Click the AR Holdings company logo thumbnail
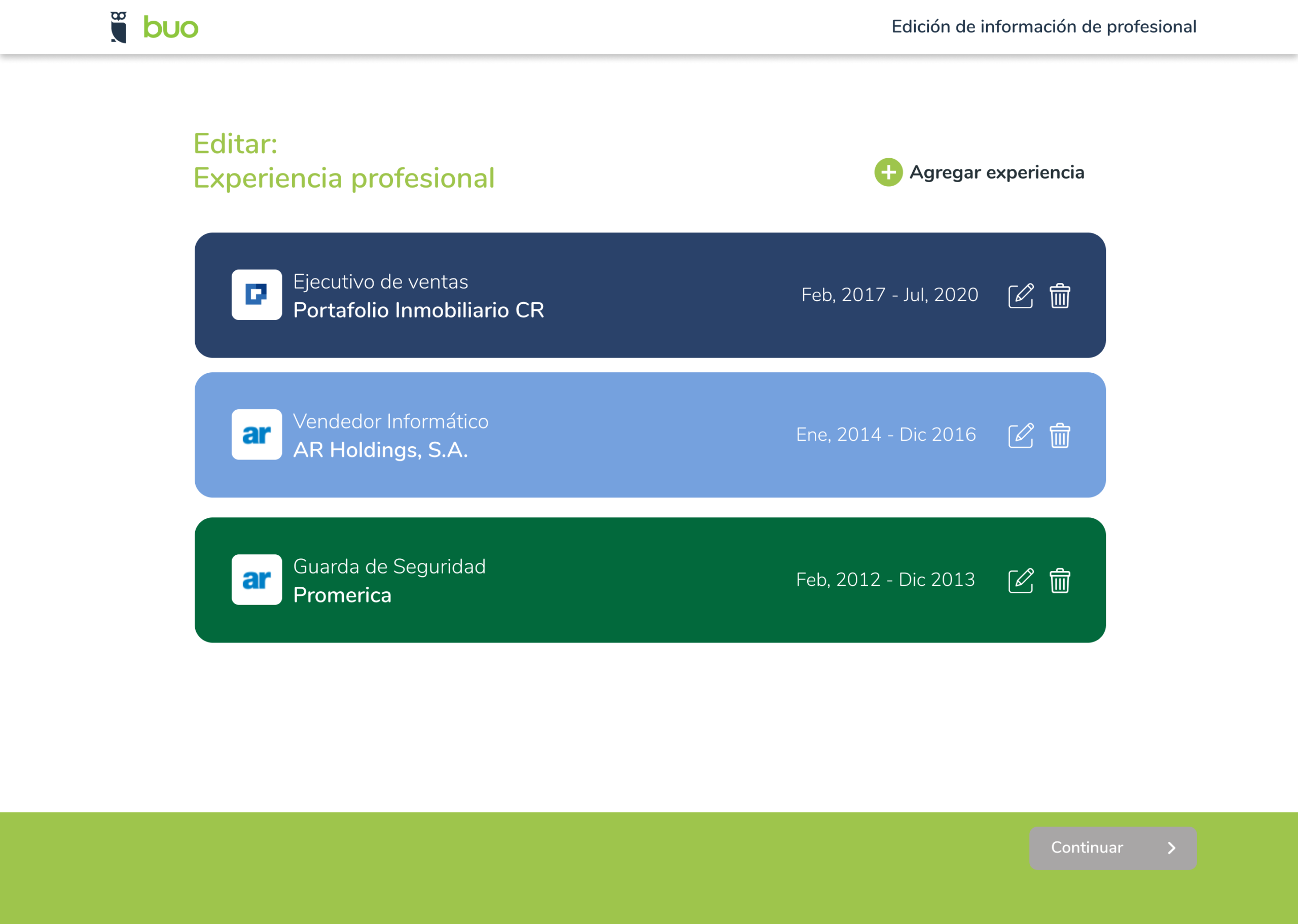Image resolution: width=1298 pixels, height=924 pixels. coord(257,435)
